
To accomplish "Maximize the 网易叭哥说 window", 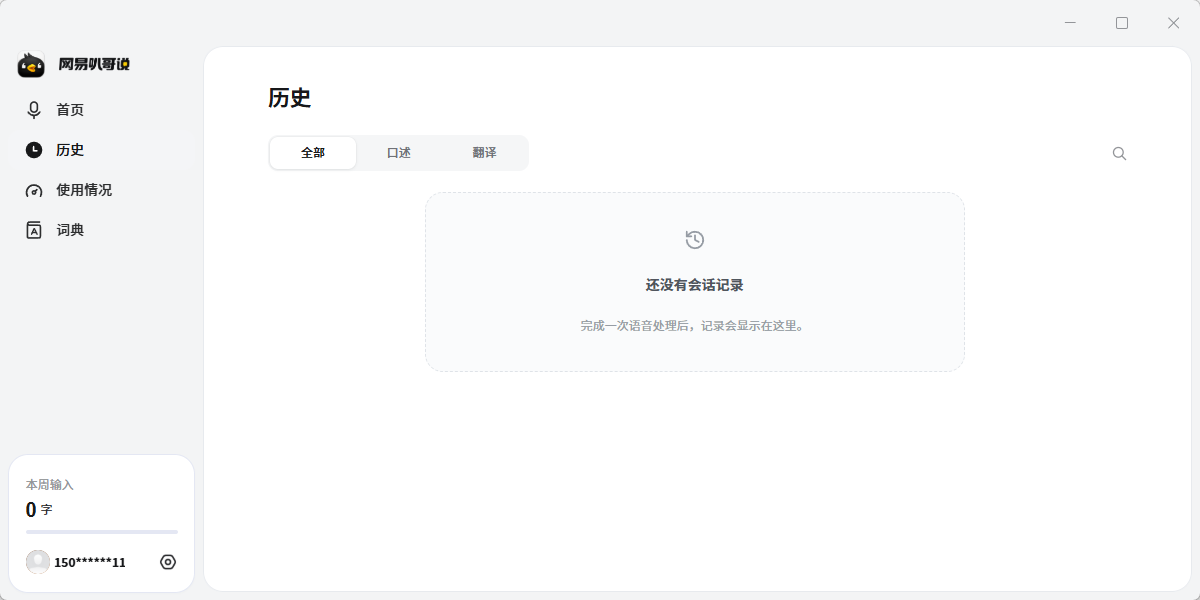I will coord(1122,23).
